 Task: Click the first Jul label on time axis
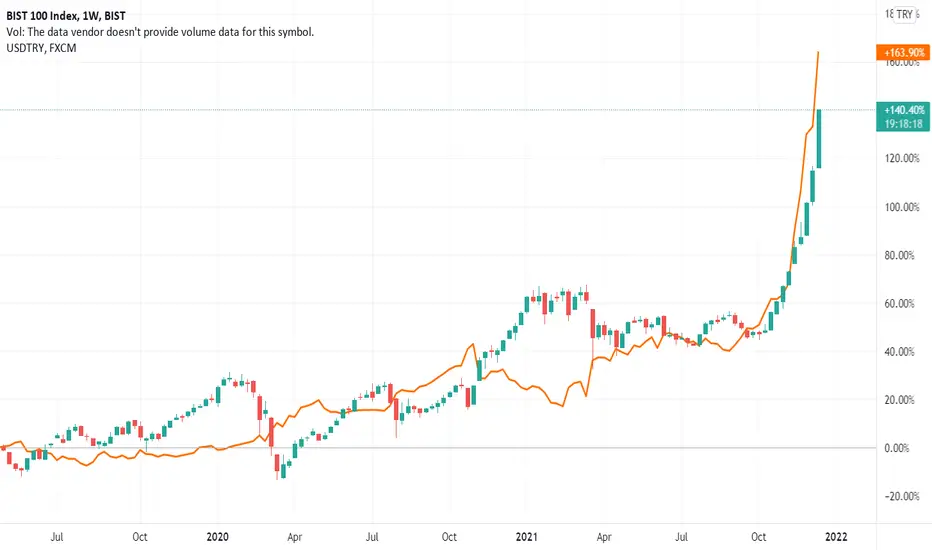coord(56,537)
